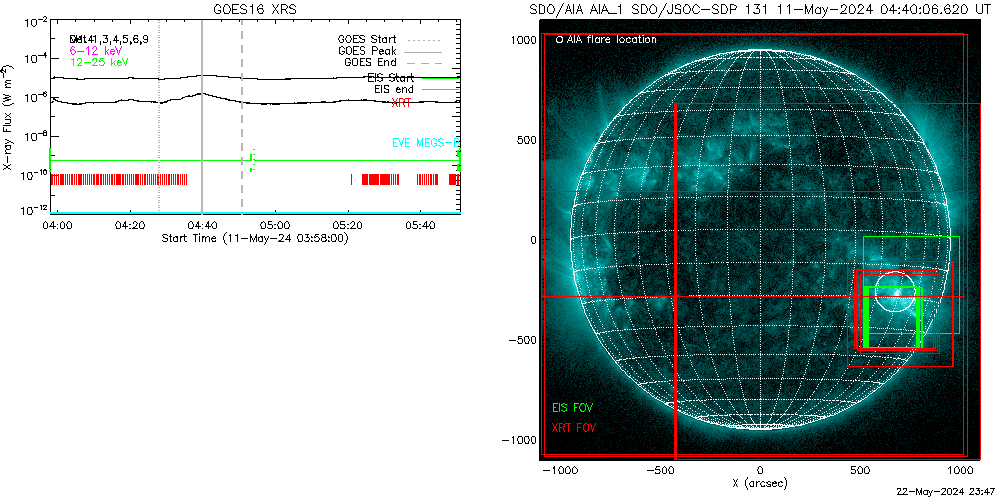Click the 04:00 time axis tick label

(57, 226)
